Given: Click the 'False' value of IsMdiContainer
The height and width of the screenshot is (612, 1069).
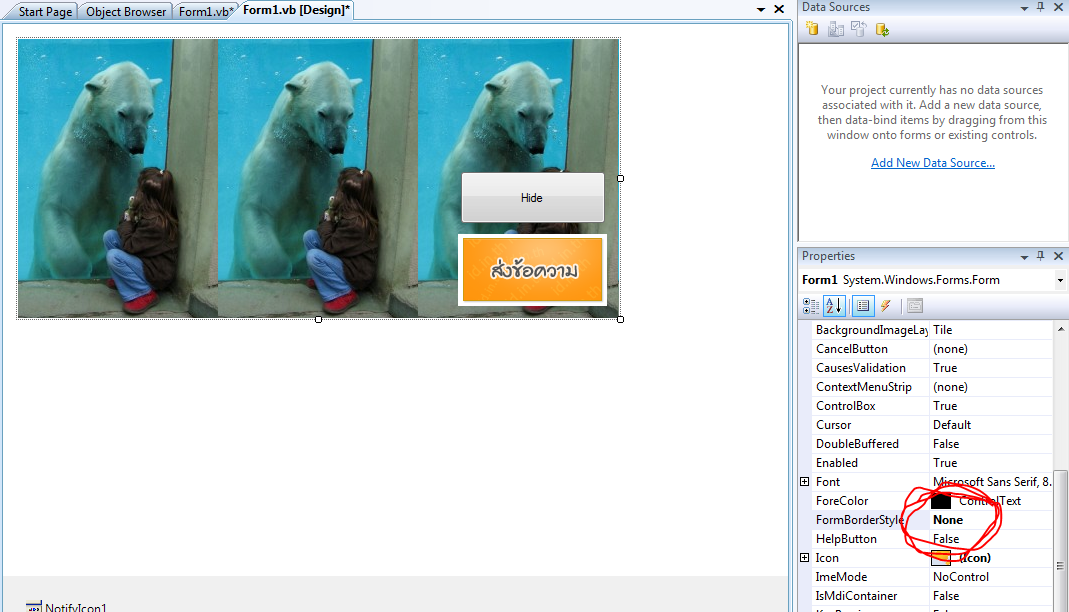Looking at the screenshot, I should 946,596.
